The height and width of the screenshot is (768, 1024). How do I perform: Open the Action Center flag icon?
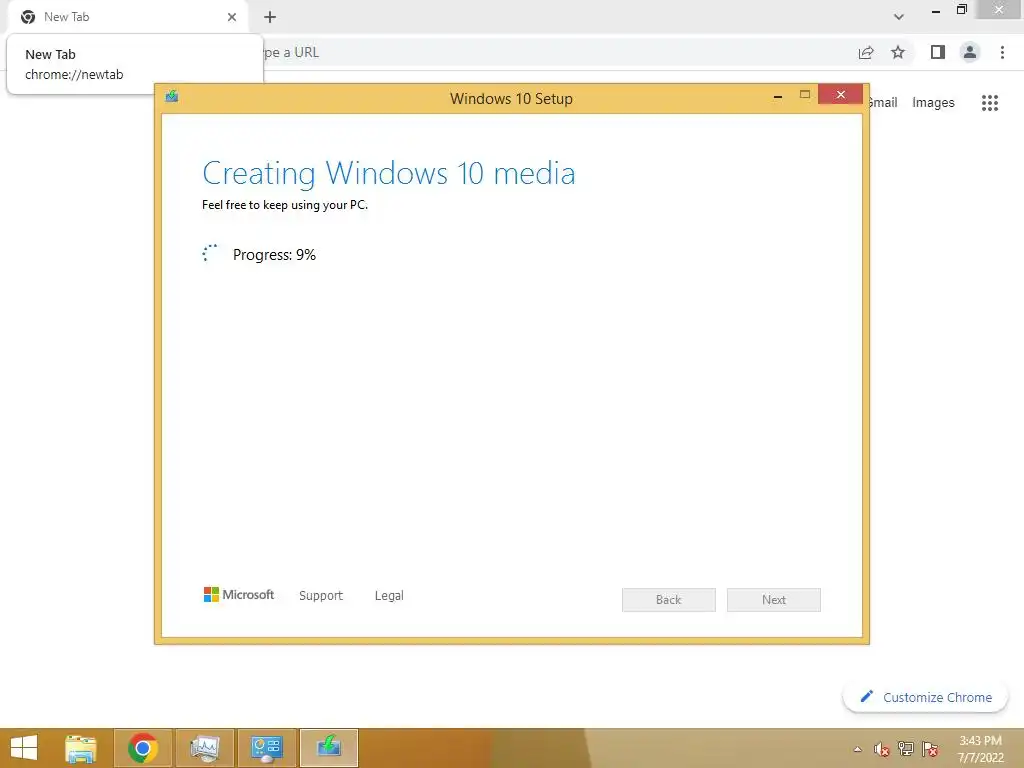coord(930,749)
